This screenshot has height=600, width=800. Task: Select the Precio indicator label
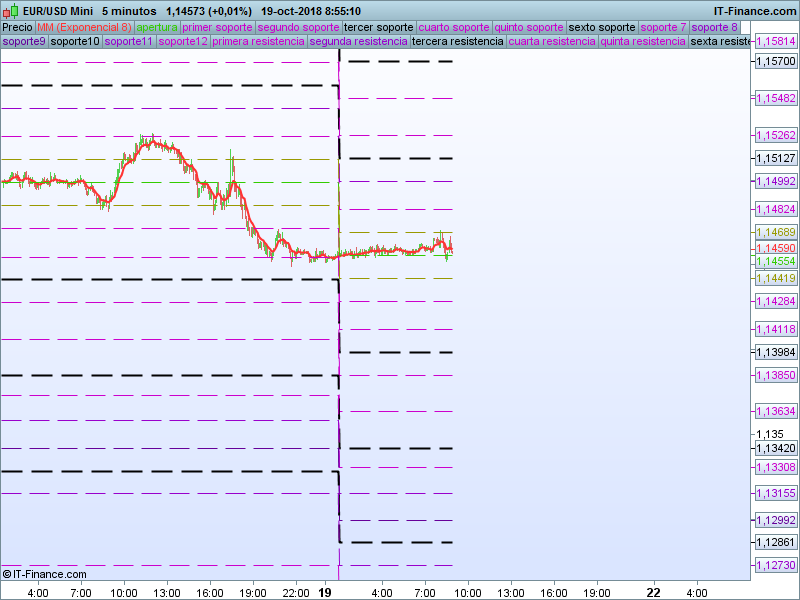17,27
